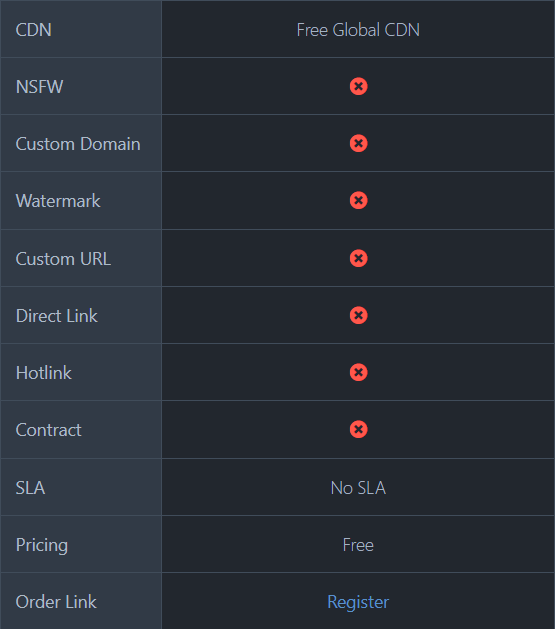Click the red X icon for Watermark

click(x=359, y=200)
